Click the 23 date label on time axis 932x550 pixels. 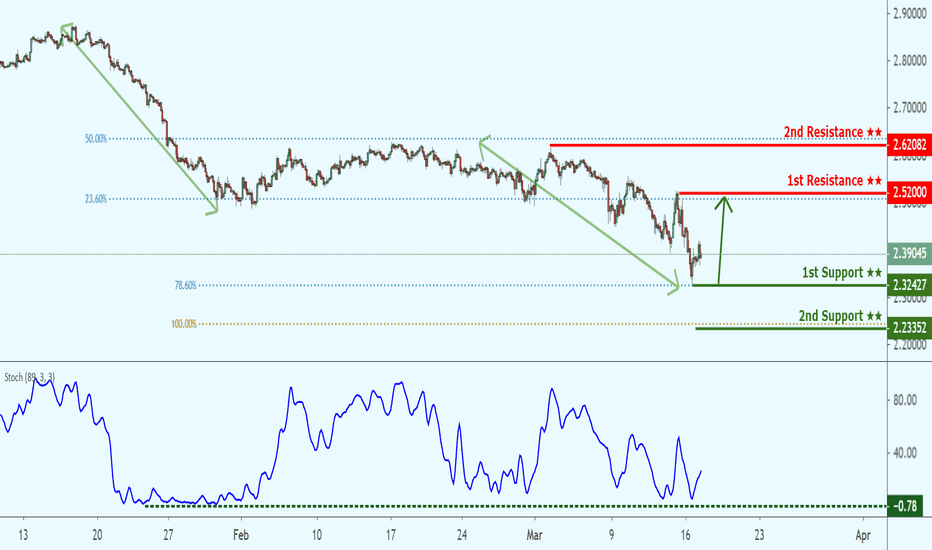point(759,535)
